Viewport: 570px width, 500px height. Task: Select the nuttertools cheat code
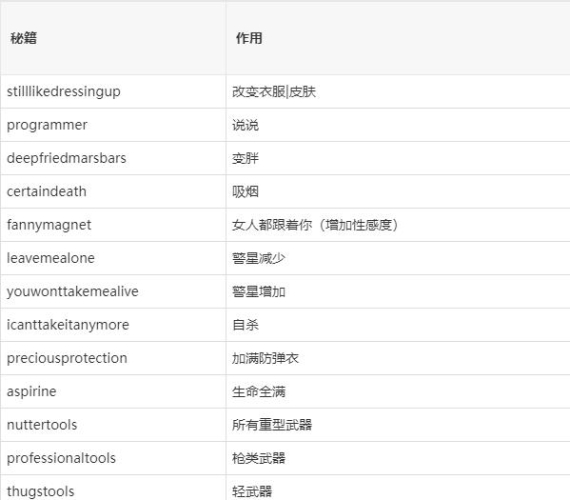click(42, 425)
